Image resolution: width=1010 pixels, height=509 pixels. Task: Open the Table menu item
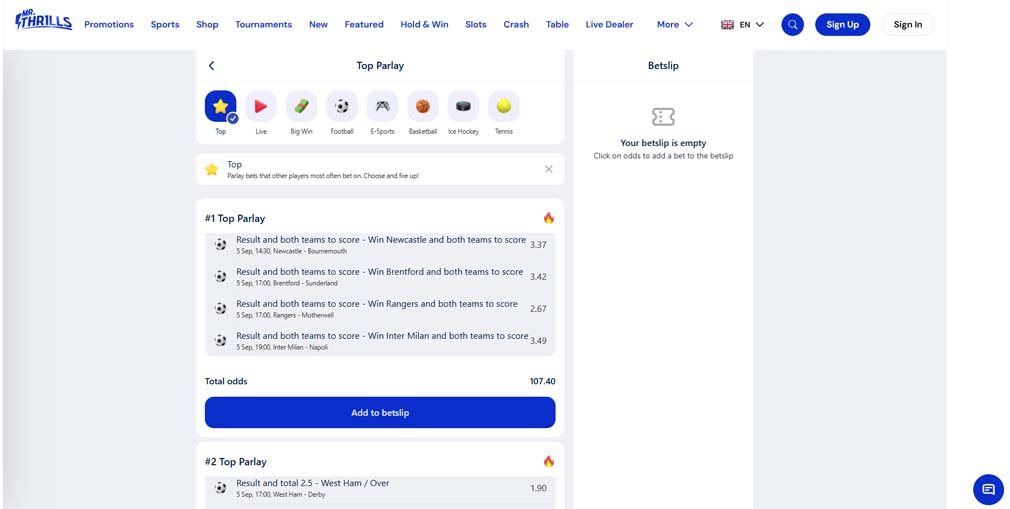(557, 24)
